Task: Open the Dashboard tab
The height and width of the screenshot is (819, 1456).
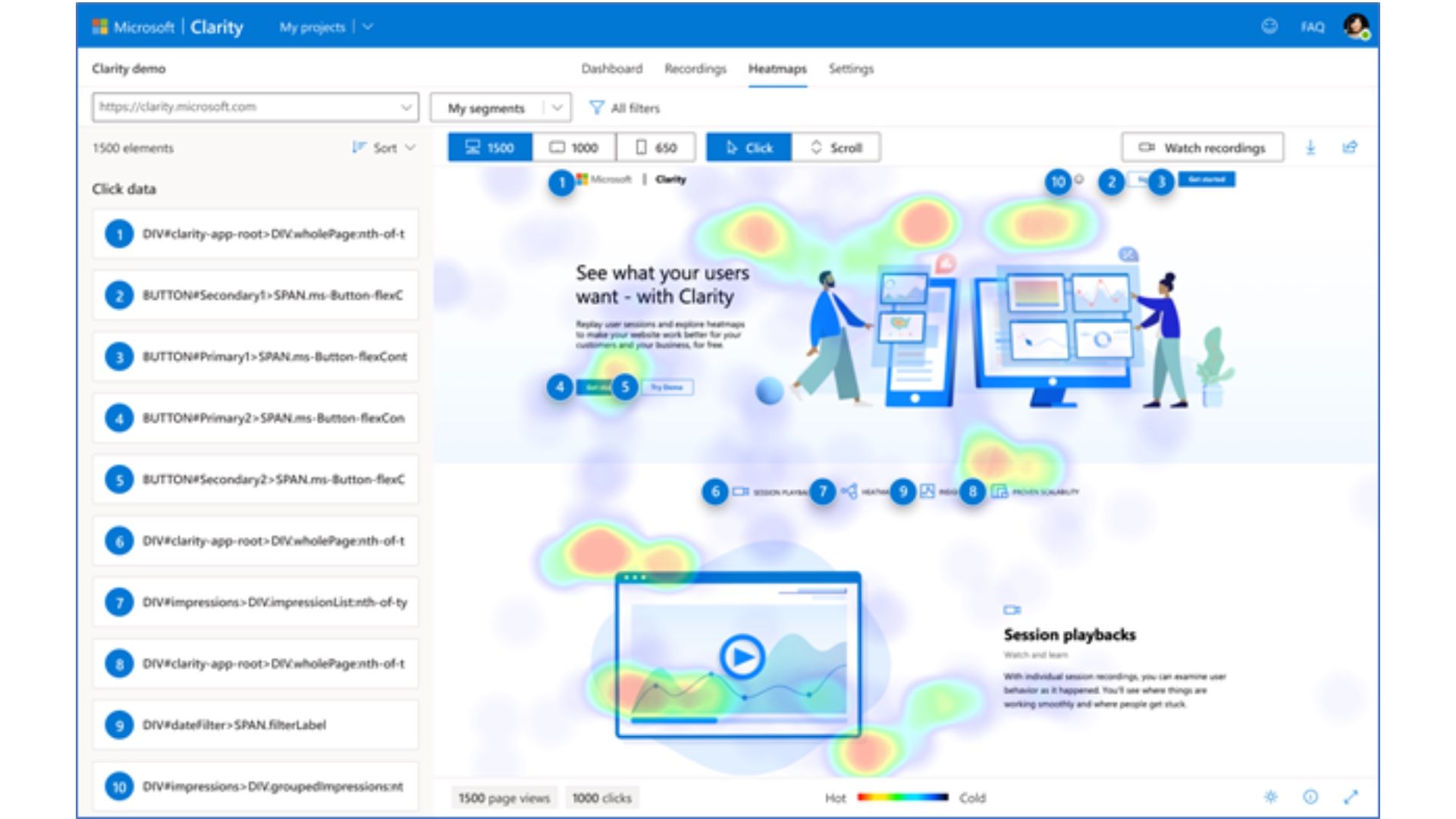Action: (x=611, y=69)
